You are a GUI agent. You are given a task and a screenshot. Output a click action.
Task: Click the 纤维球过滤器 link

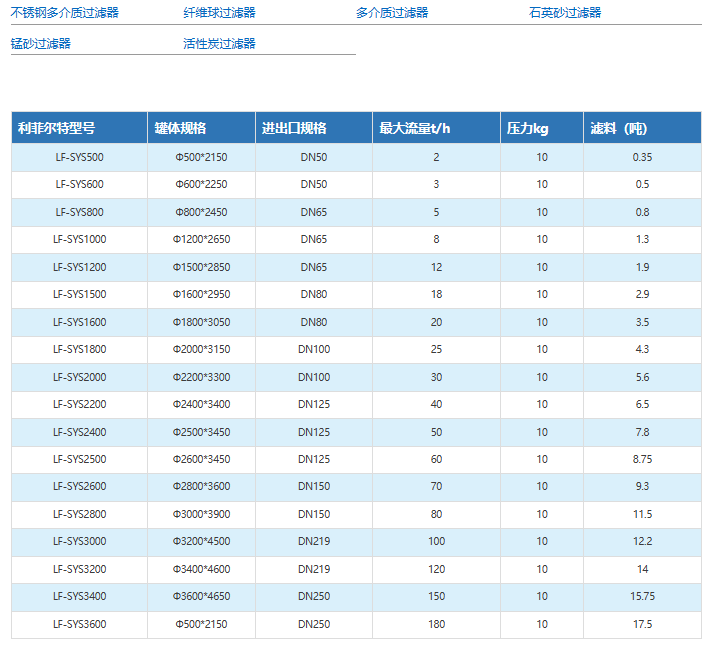coord(219,13)
